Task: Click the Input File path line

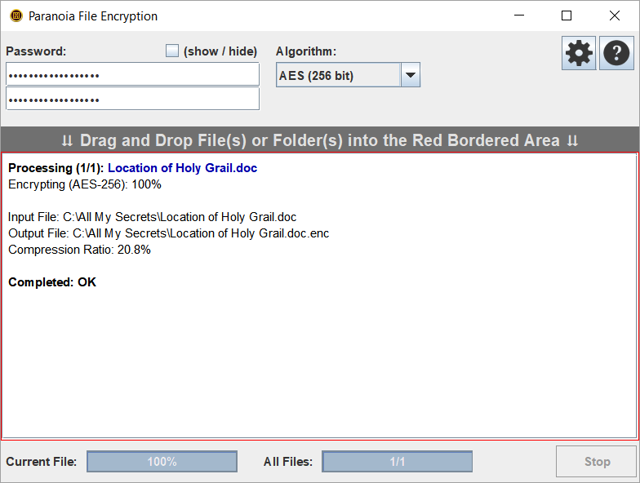Action: click(152, 217)
